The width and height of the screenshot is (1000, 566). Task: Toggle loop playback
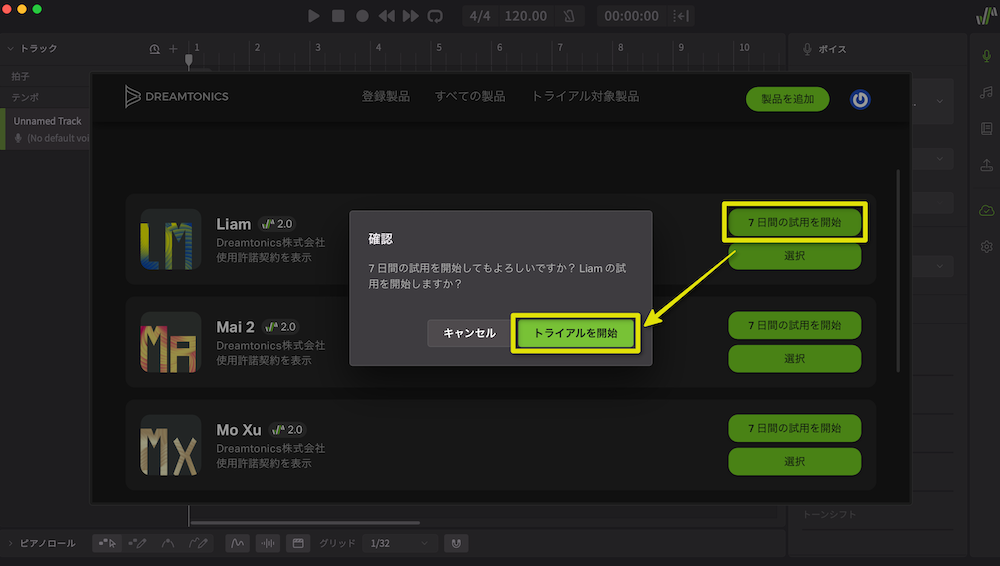tap(435, 16)
